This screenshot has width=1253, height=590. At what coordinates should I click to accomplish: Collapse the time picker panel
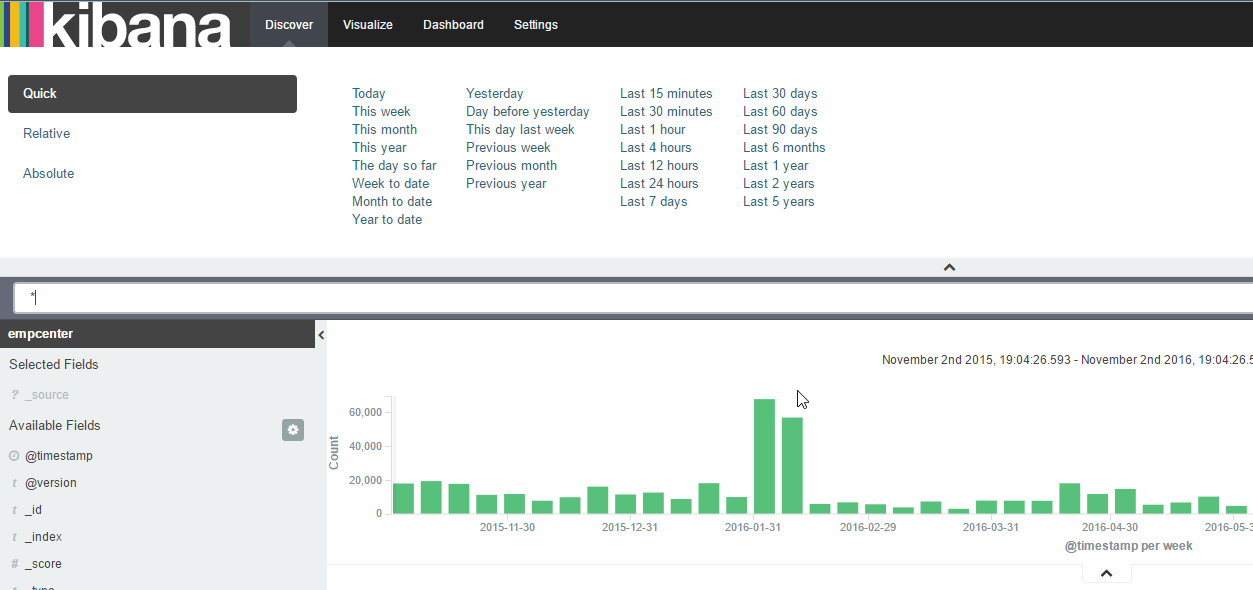950,267
